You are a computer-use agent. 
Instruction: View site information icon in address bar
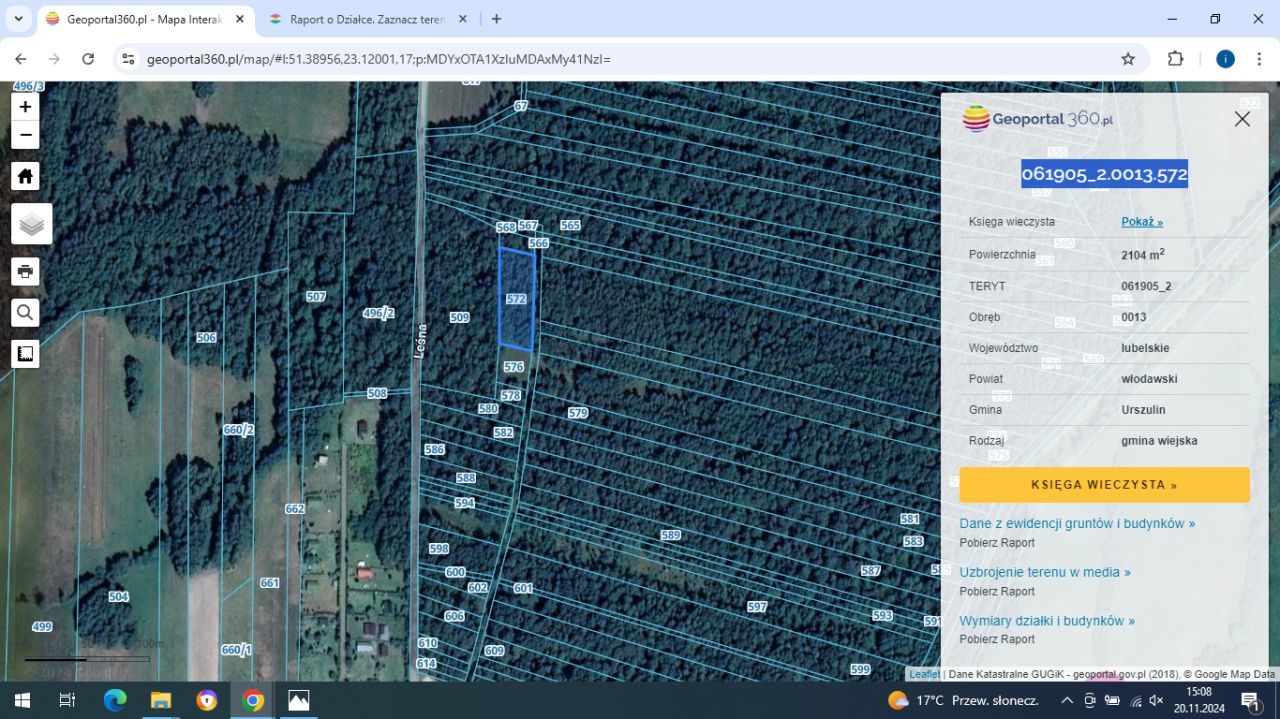[x=128, y=59]
